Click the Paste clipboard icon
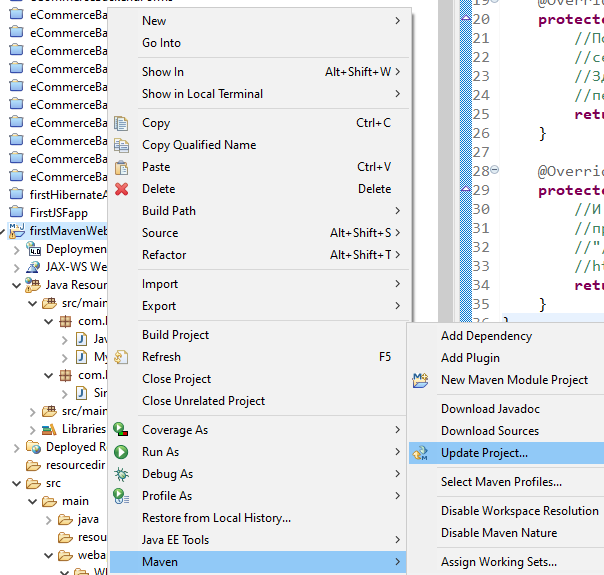 tap(121, 167)
